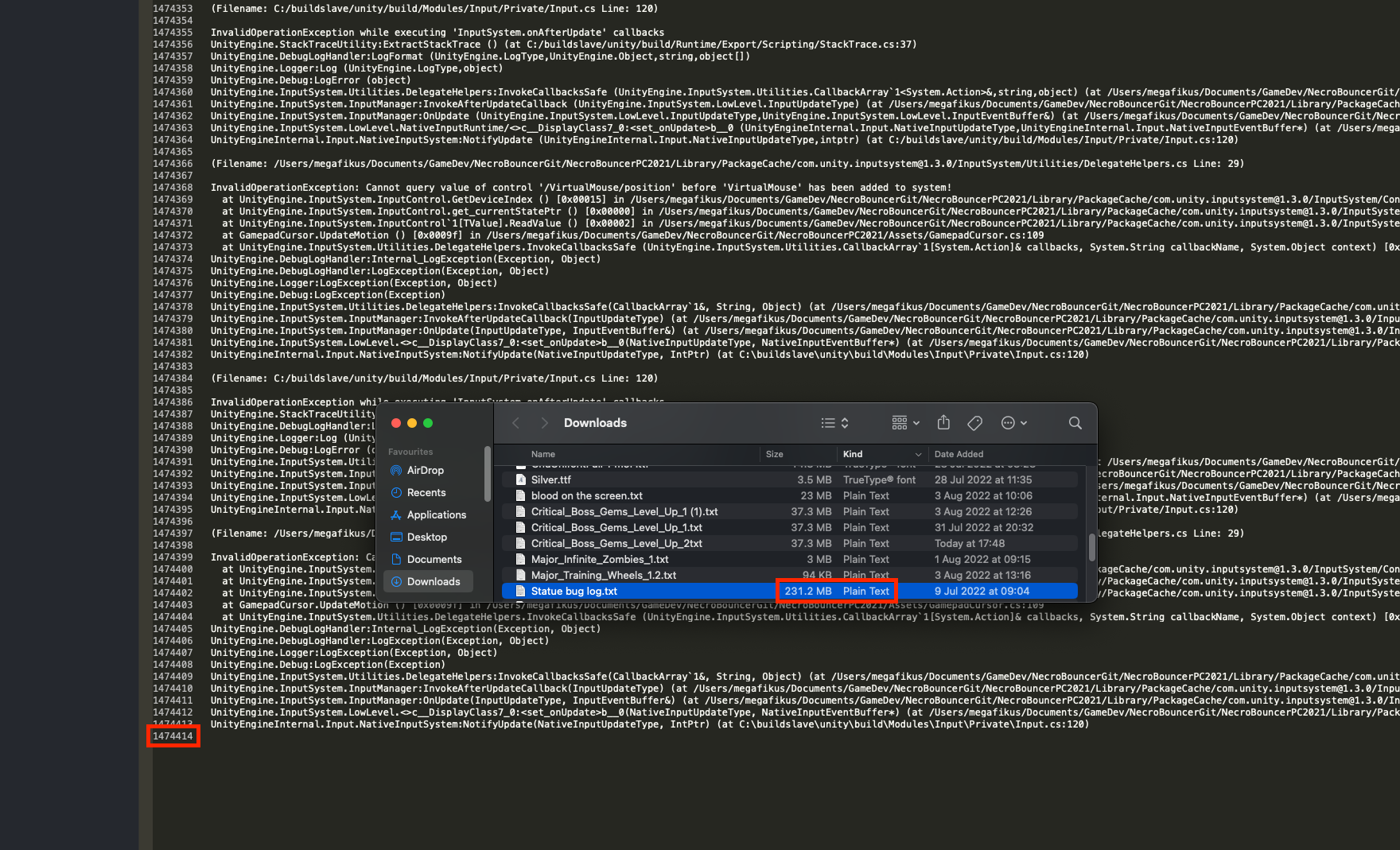Screen dimensions: 1400x850
Task: Sort files by Date Added column header
Action: tap(959, 454)
